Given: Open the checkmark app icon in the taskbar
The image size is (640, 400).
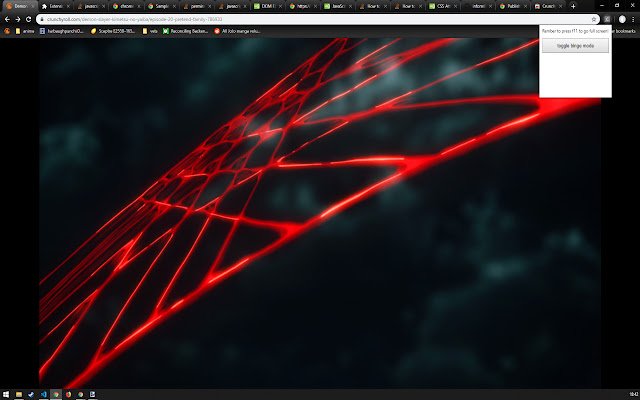Looking at the screenshot, I should pos(31,394).
